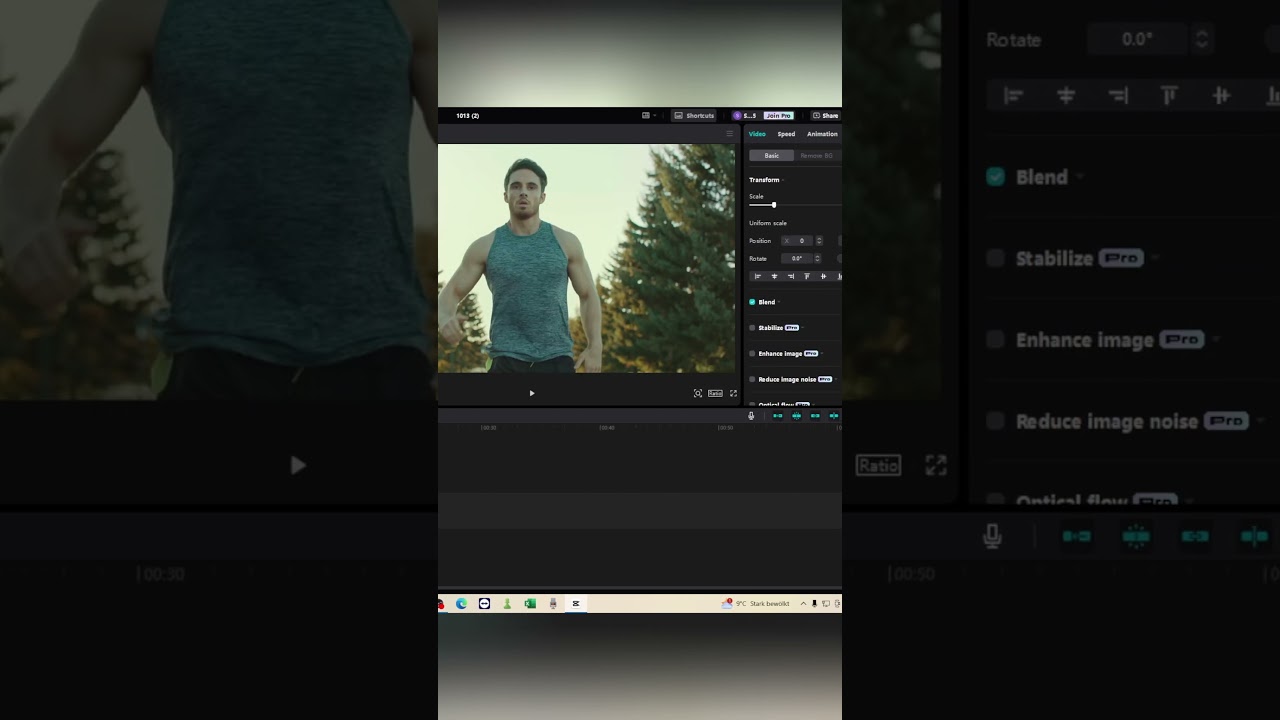Align the clip to the top edge

coord(807,276)
